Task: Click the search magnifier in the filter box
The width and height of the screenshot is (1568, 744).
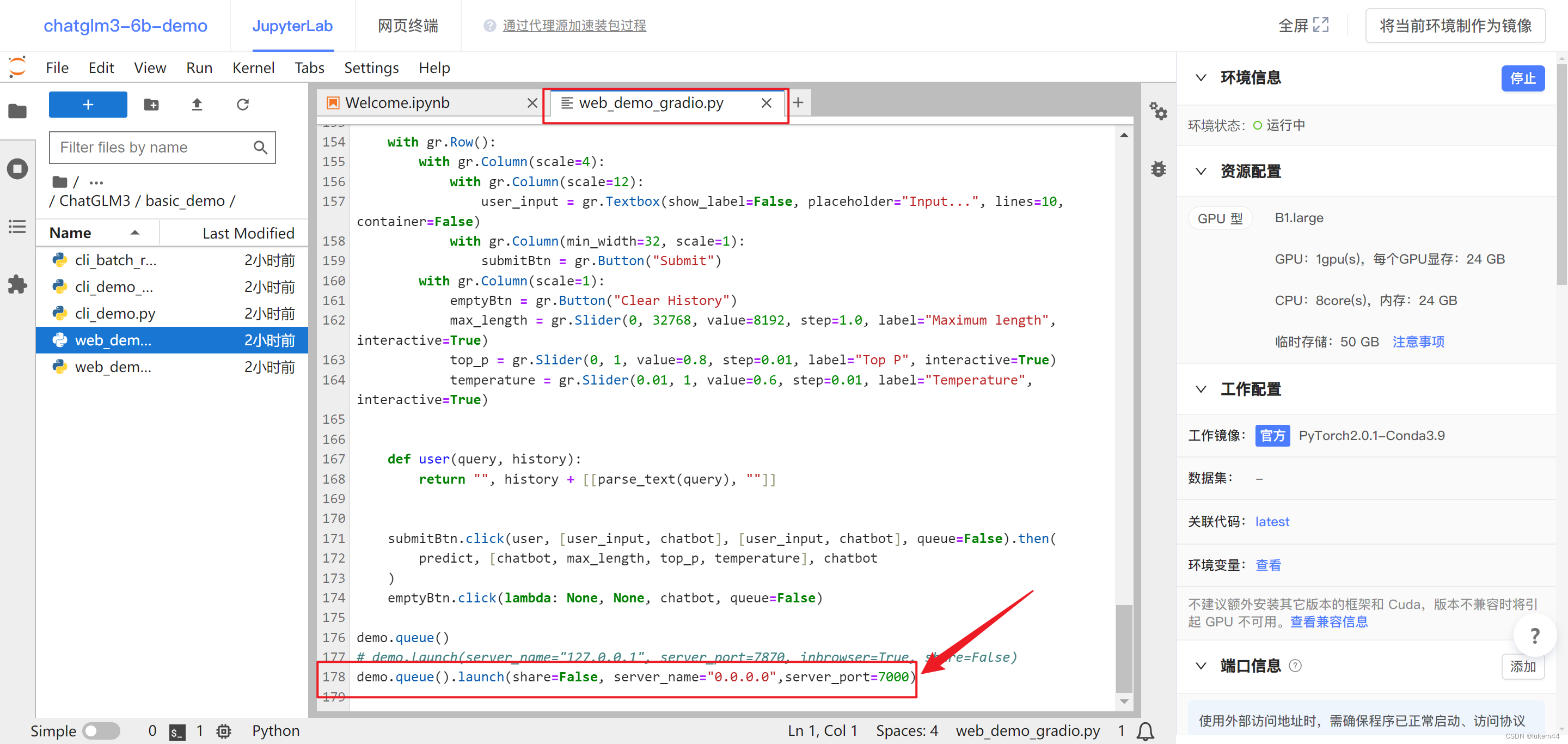Action: pos(260,148)
